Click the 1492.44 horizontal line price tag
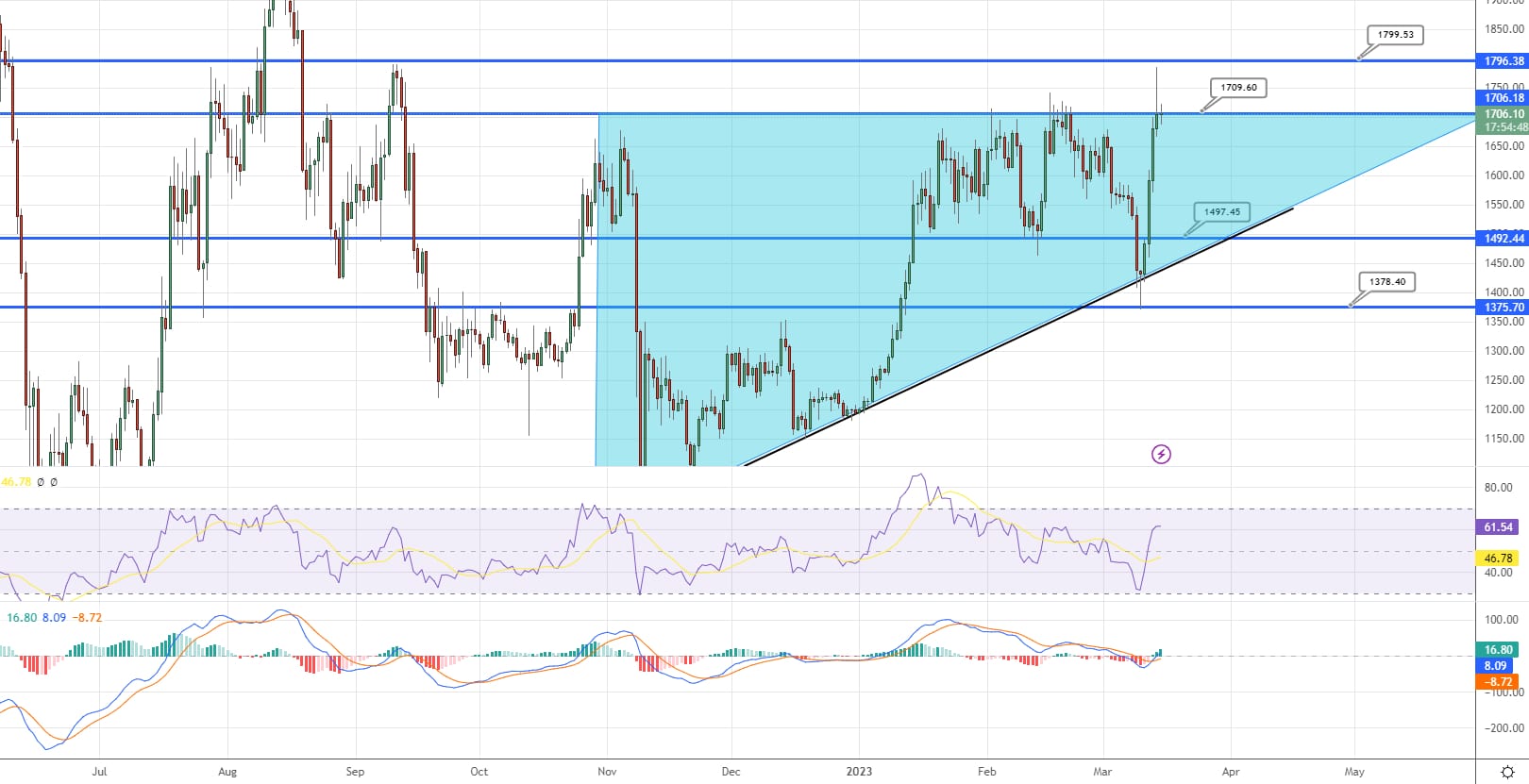This screenshot has height=784, width=1529. tap(1503, 239)
